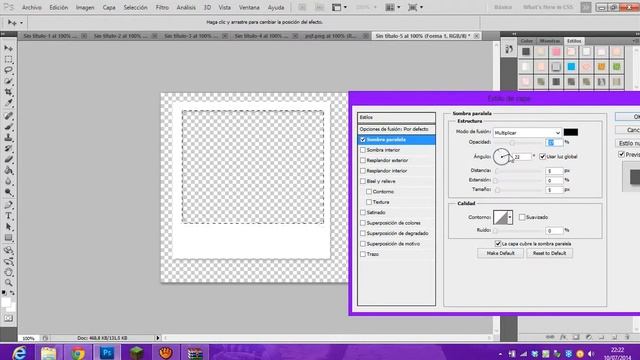The height and width of the screenshot is (360, 640).
Task: Select the Move tool in the toolbox
Action: [8, 48]
